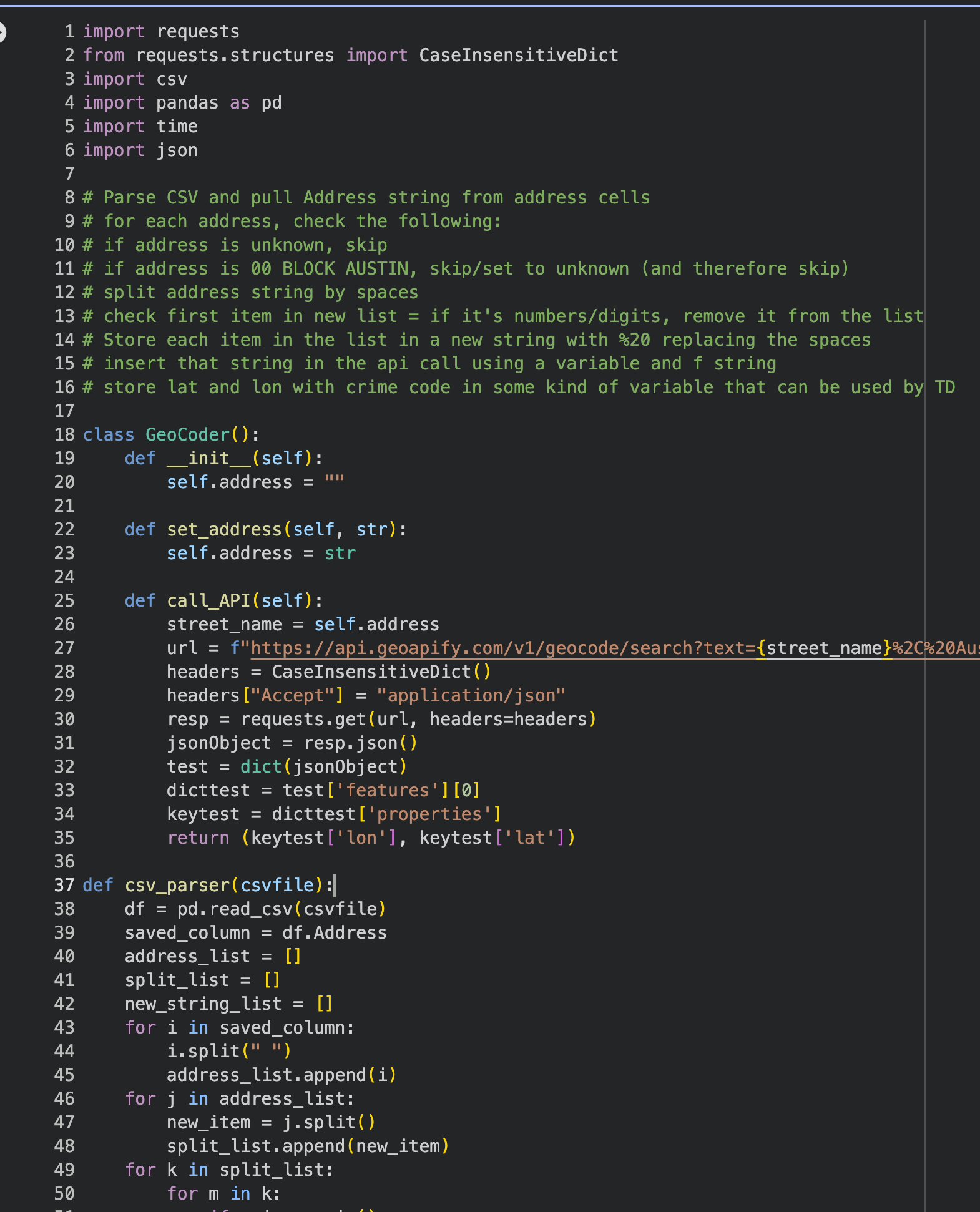Click line number 18 in the gutter
The height and width of the screenshot is (1212, 980).
[64, 435]
